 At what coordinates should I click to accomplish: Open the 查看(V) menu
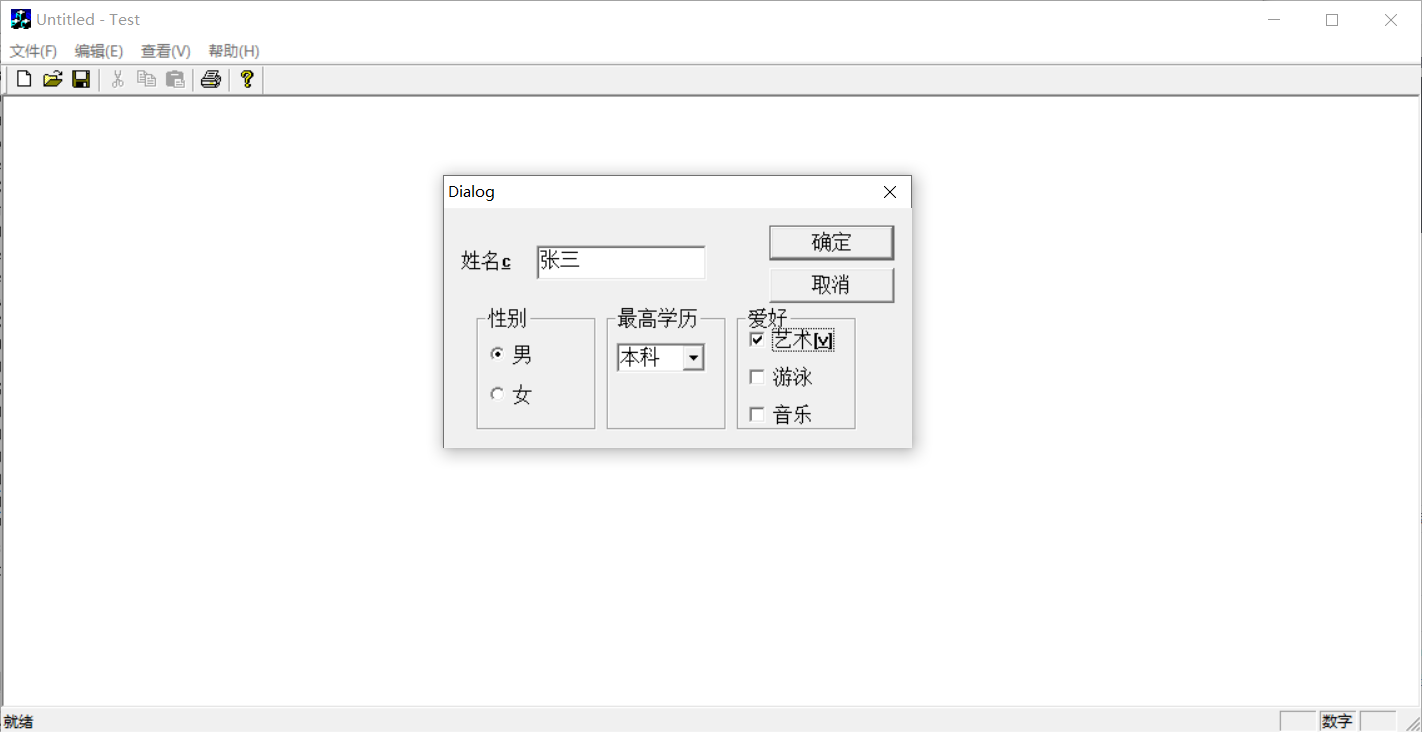[x=165, y=50]
